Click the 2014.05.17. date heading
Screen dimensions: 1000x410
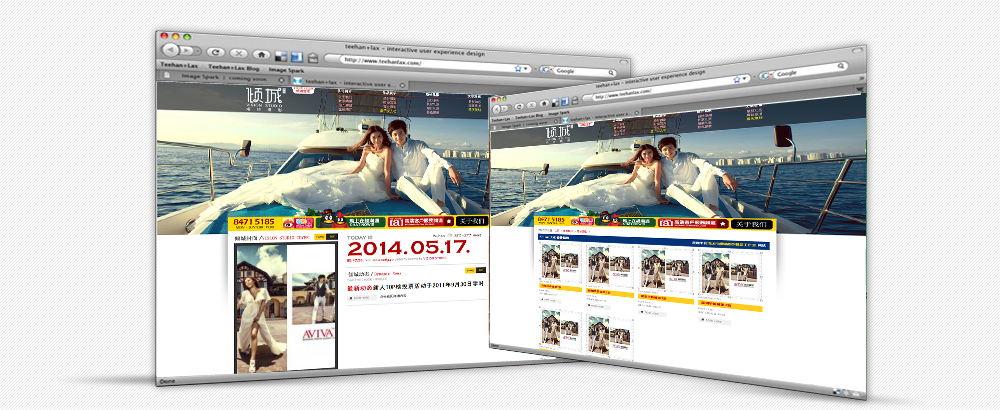408,249
